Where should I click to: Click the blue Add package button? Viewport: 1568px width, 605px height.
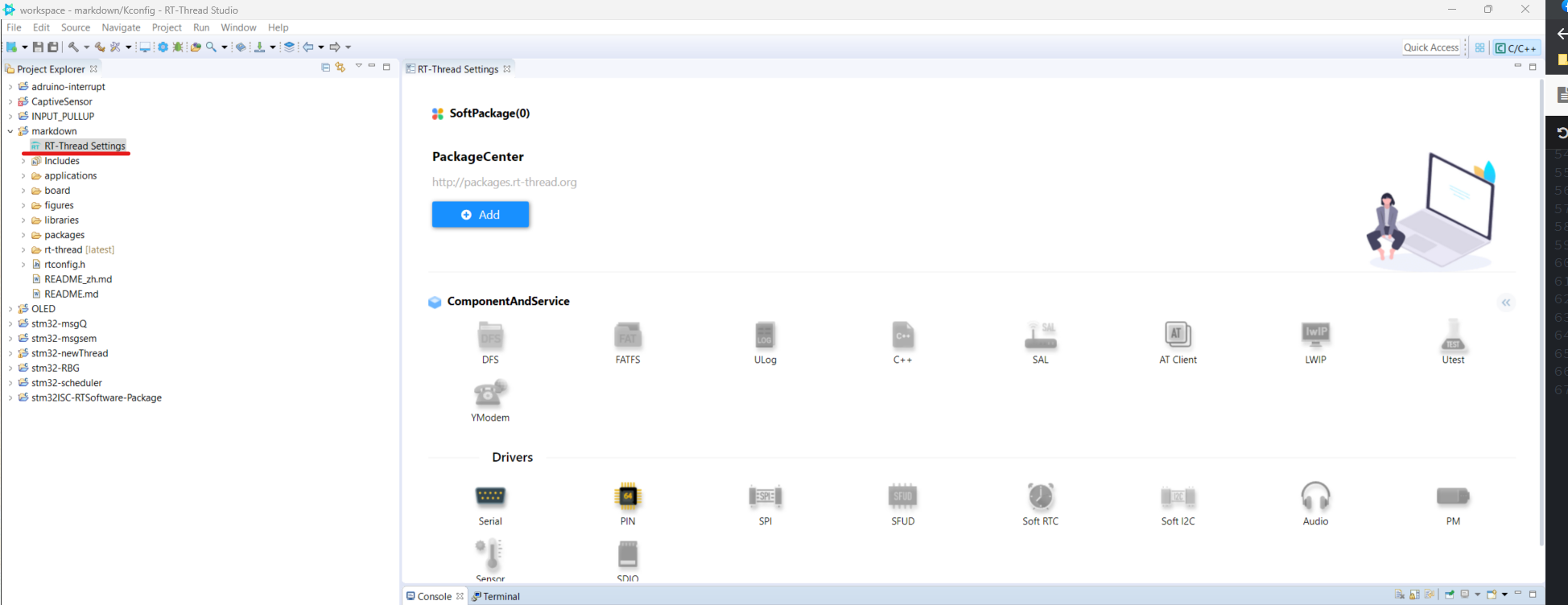tap(481, 215)
